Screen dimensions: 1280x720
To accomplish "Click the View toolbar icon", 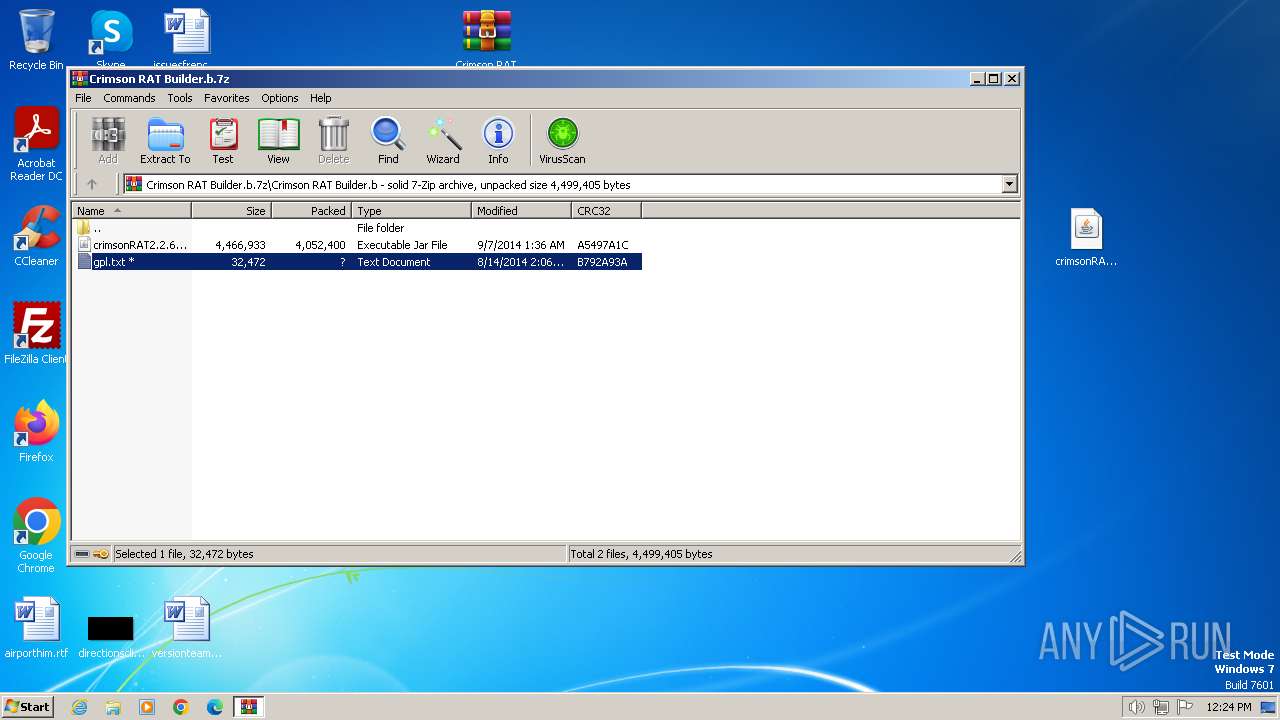I will (x=278, y=141).
